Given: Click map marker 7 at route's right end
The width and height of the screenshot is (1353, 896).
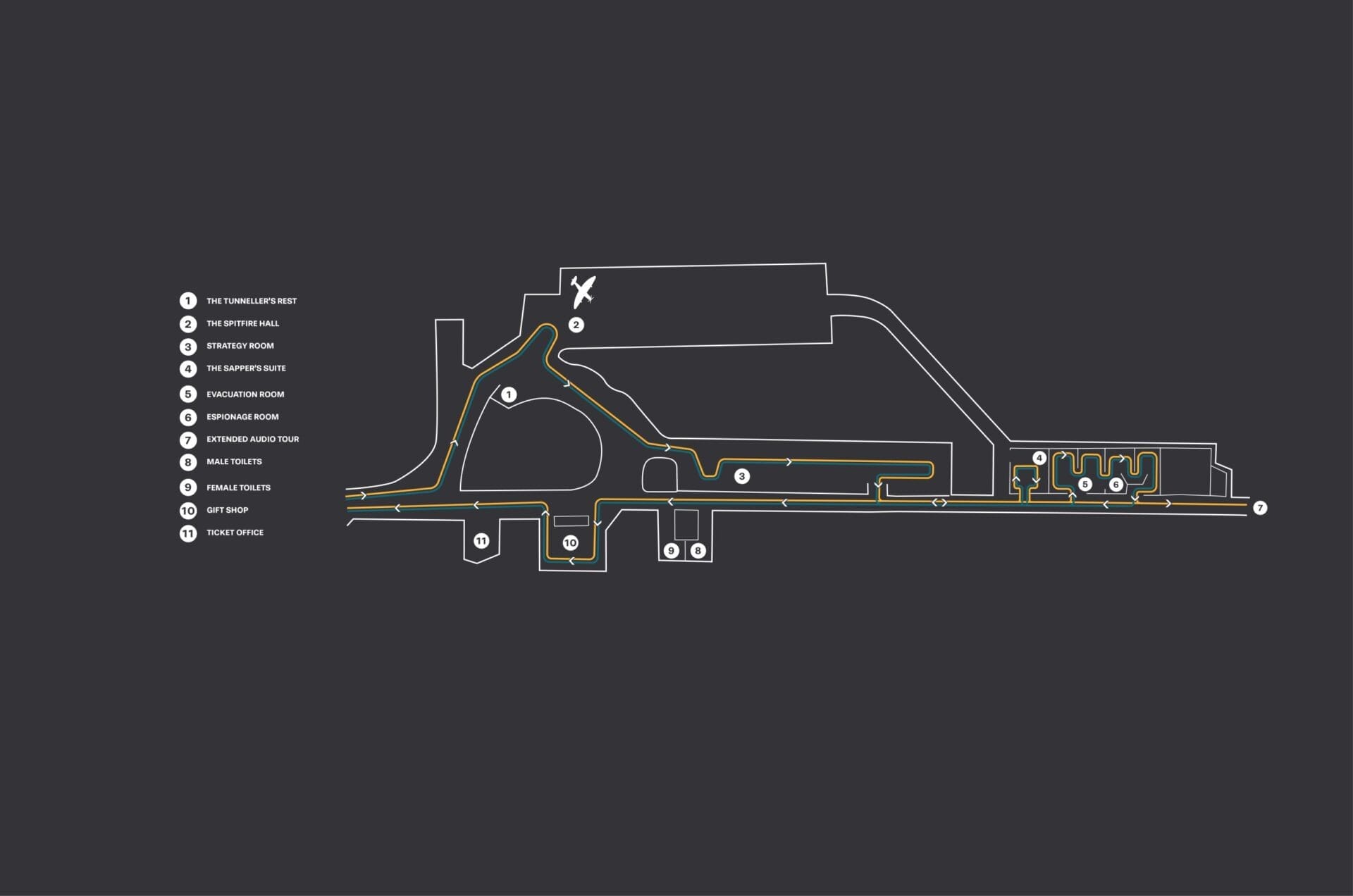Looking at the screenshot, I should 1260,508.
